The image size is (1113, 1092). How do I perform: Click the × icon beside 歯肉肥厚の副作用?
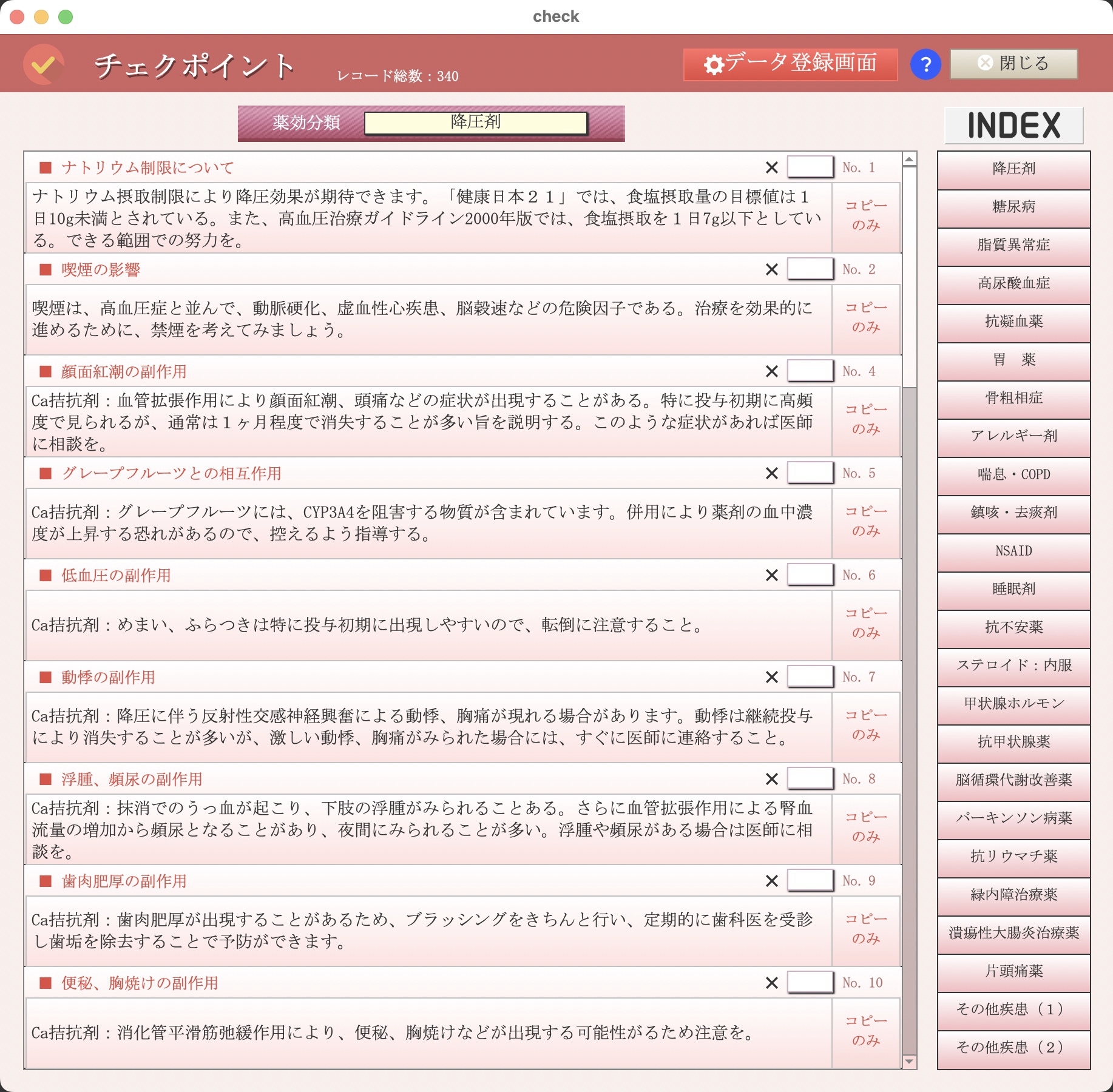click(x=771, y=880)
